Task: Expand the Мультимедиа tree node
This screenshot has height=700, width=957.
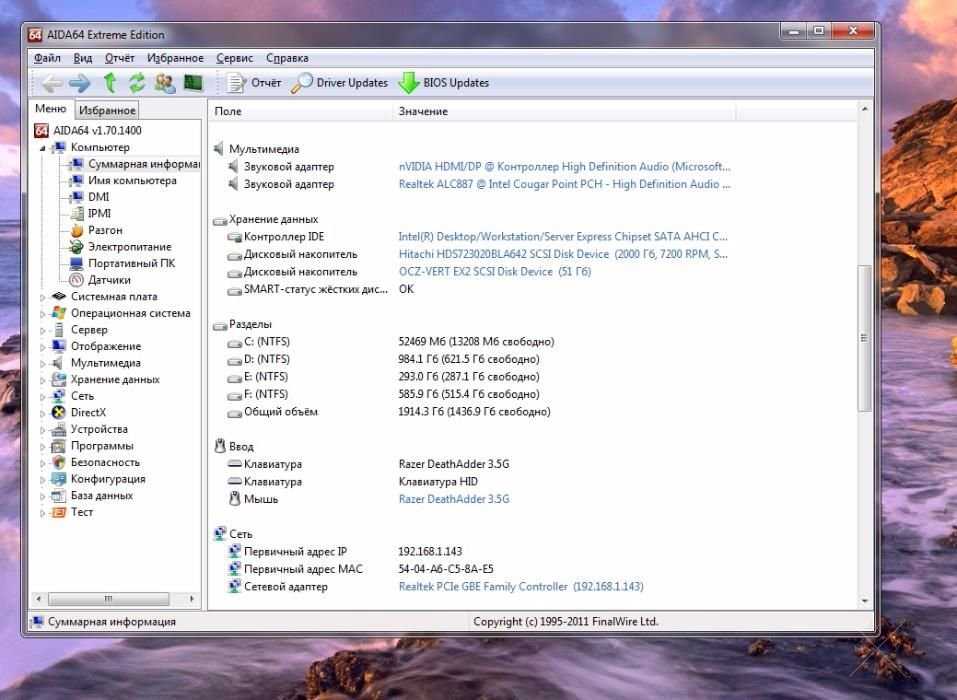Action: (x=43, y=363)
